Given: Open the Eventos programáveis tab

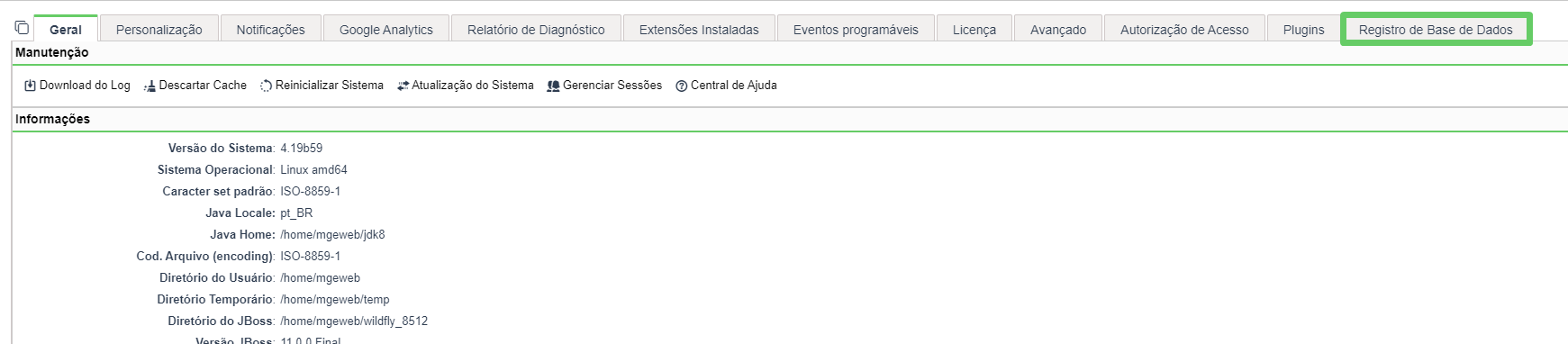Looking at the screenshot, I should click(856, 30).
